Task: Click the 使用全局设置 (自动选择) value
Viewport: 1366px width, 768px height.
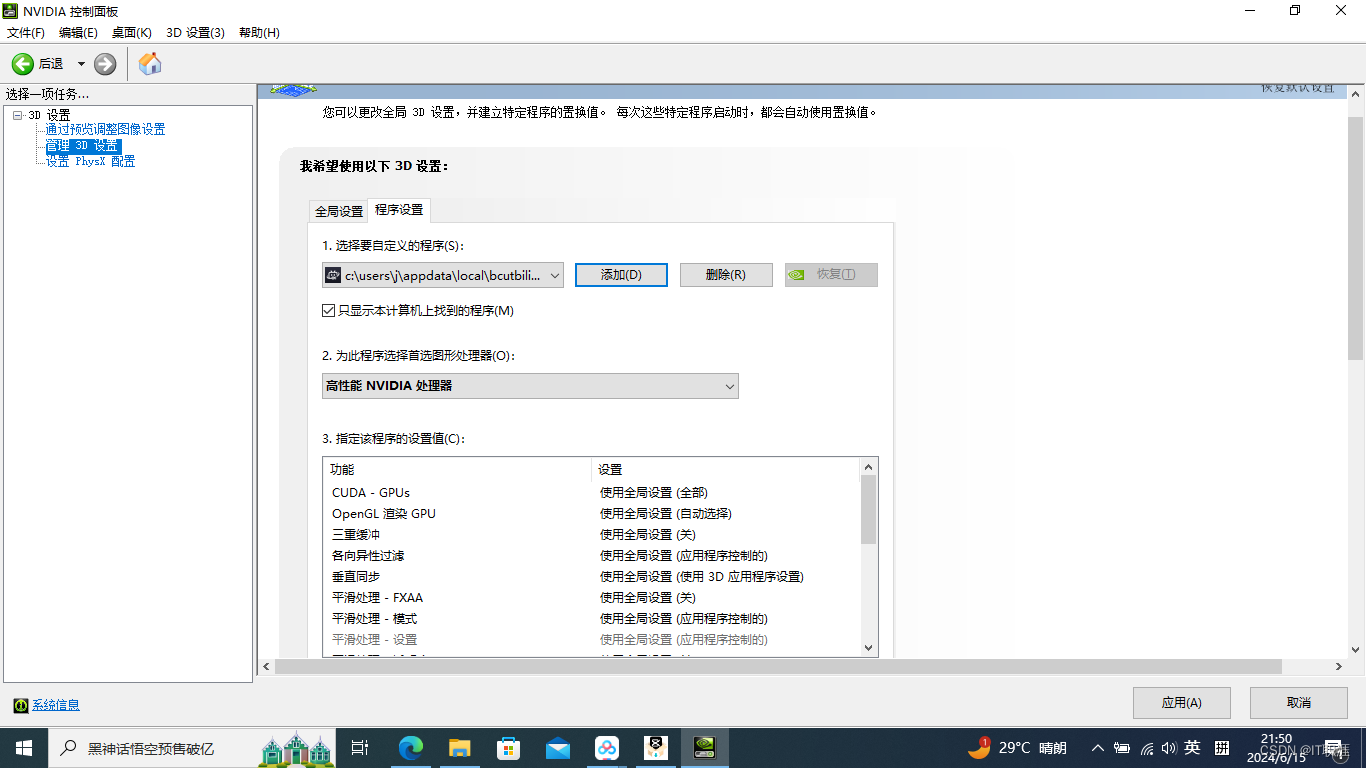Action: 665,514
